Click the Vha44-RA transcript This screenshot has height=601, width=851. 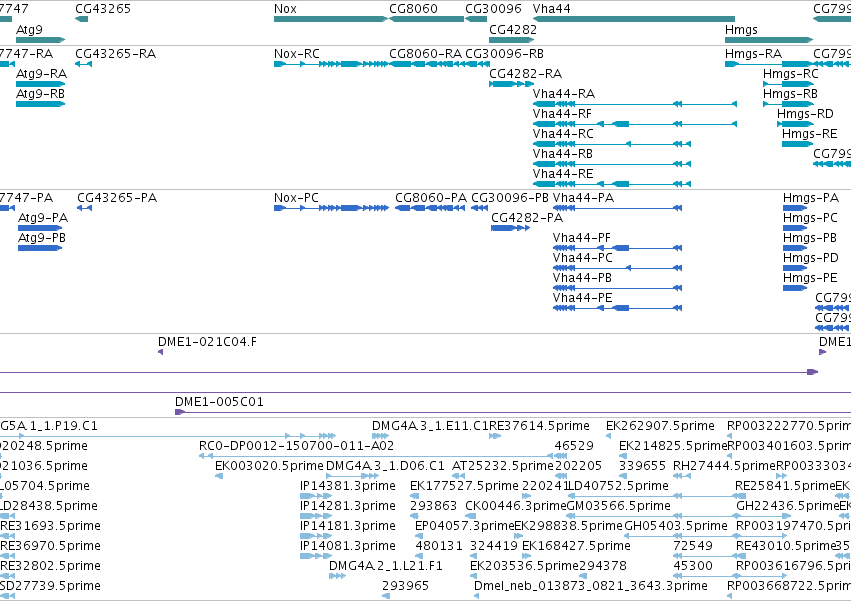click(635, 104)
